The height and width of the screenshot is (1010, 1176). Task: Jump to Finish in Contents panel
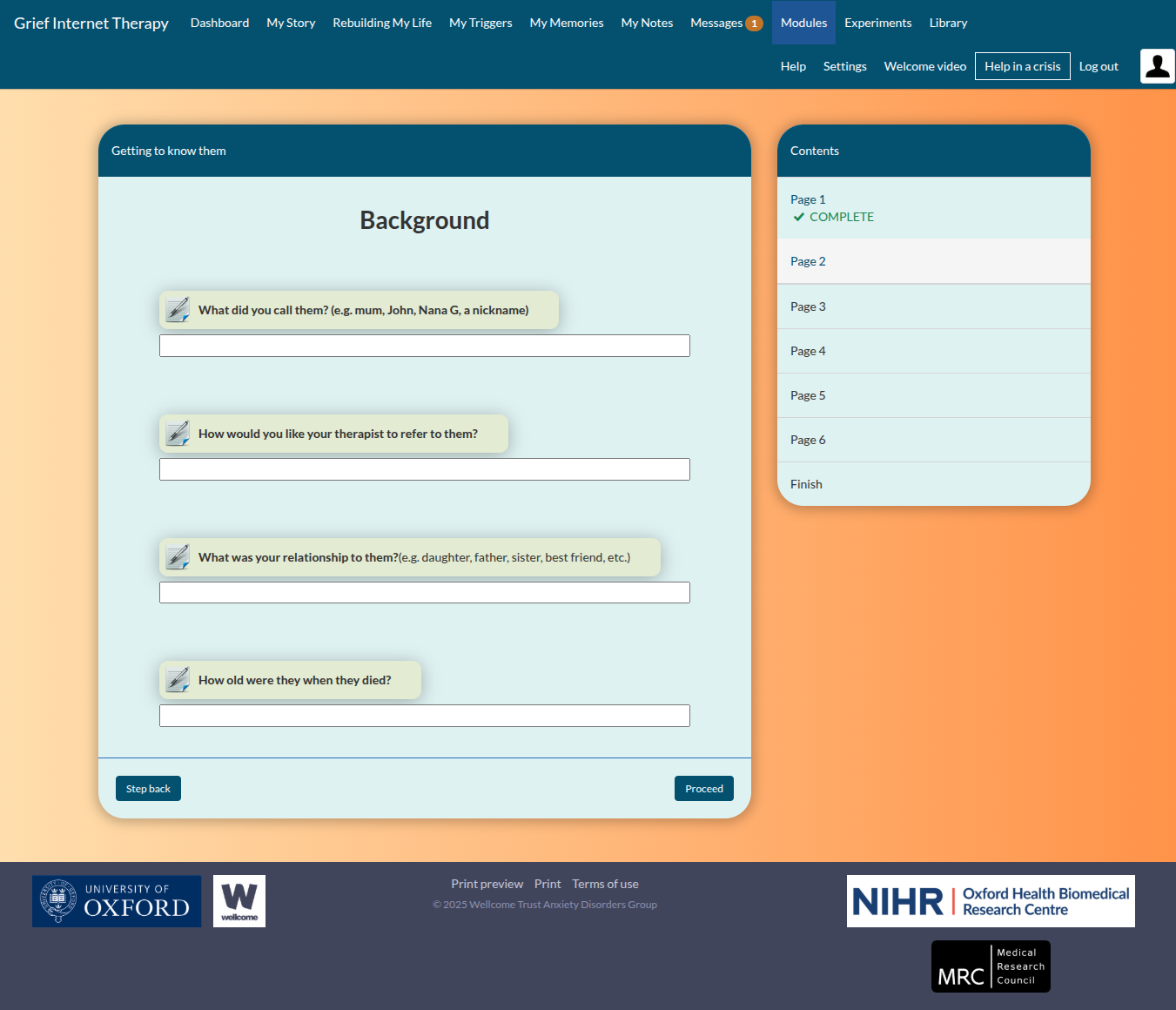tap(806, 484)
